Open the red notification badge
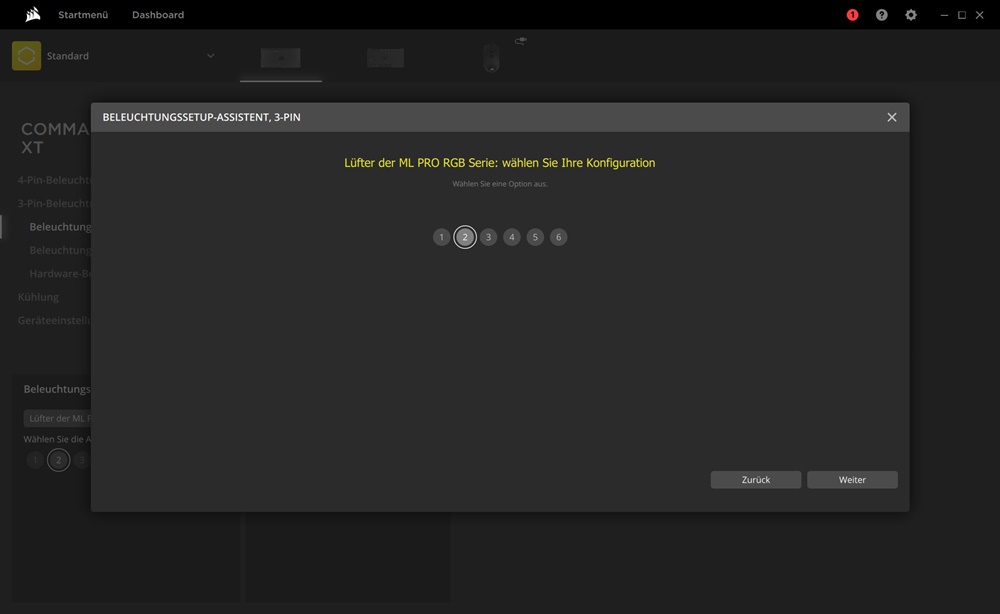Viewport: 1000px width, 614px height. coord(852,15)
